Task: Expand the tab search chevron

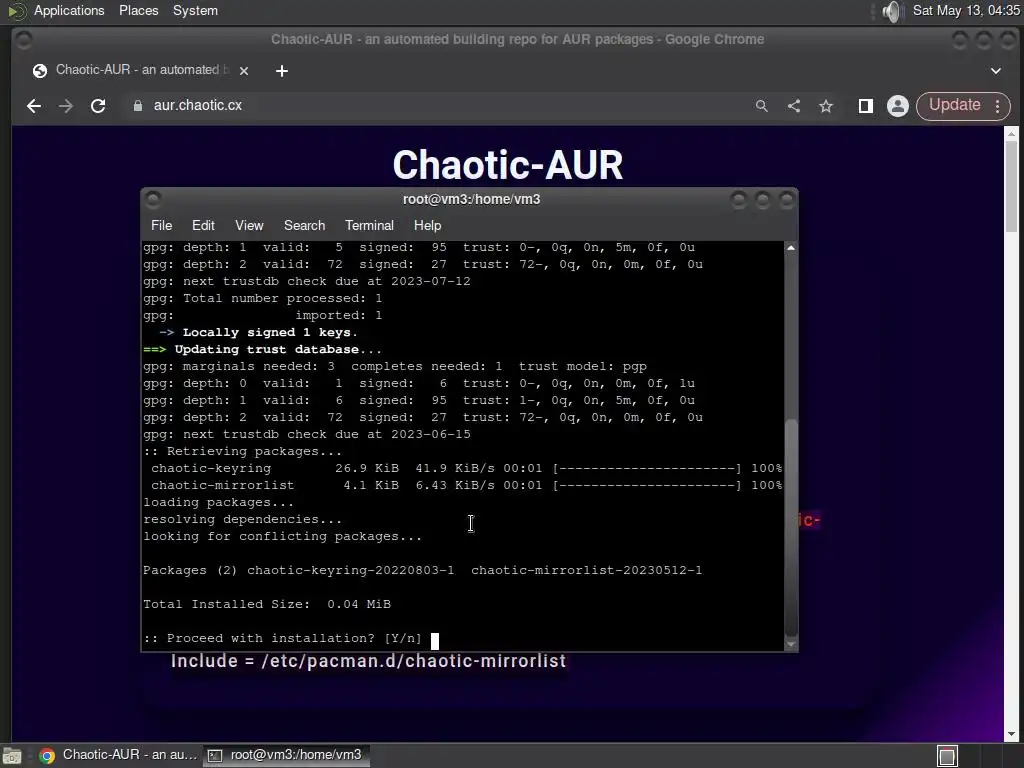Action: [996, 71]
